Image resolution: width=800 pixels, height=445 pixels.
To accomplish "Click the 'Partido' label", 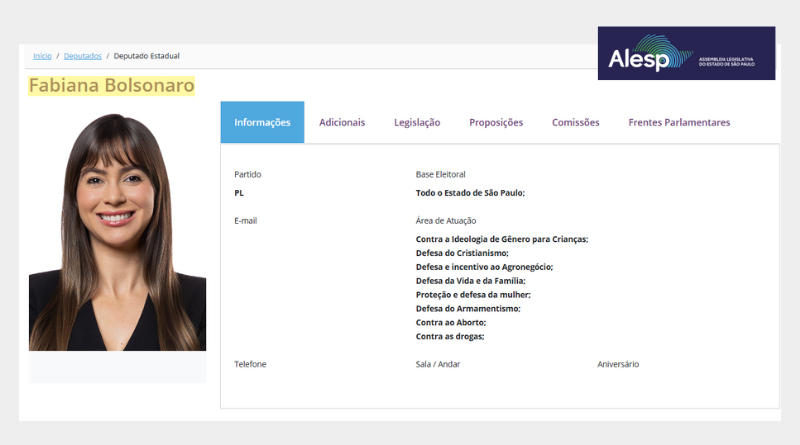I will coord(247,175).
